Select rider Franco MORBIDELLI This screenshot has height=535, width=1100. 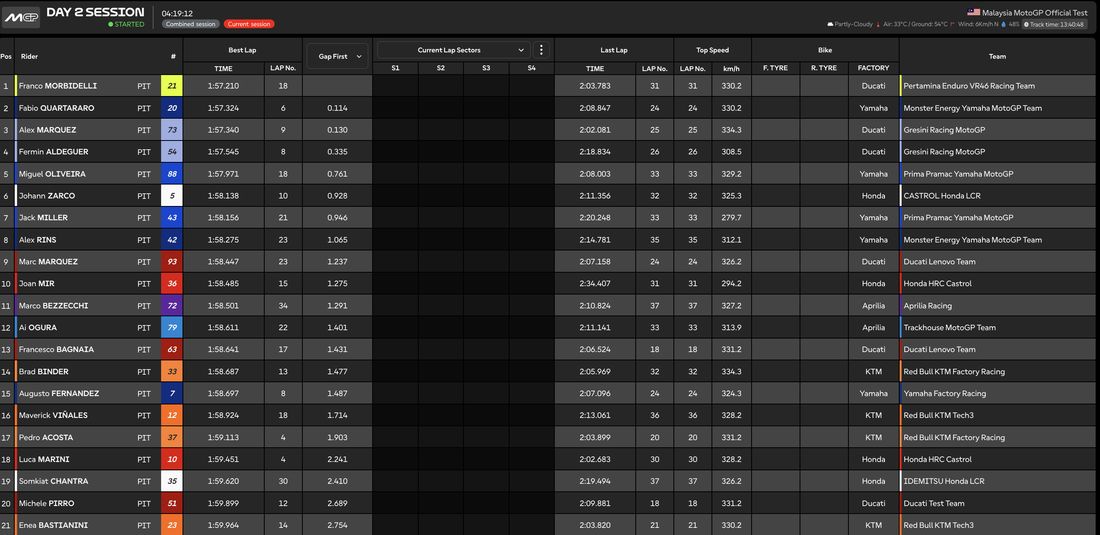58,86
